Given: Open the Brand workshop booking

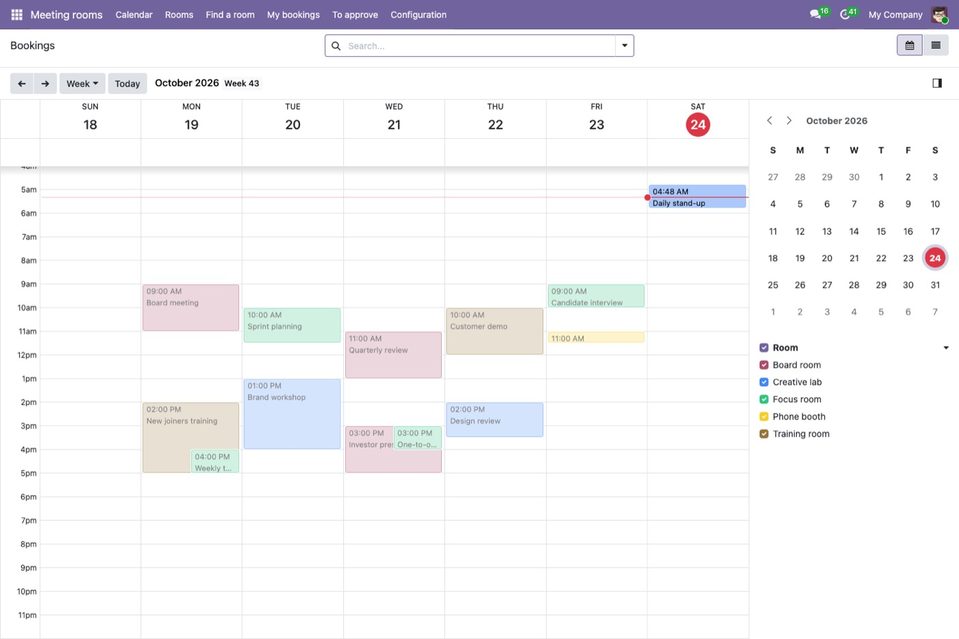Looking at the screenshot, I should coord(292,414).
